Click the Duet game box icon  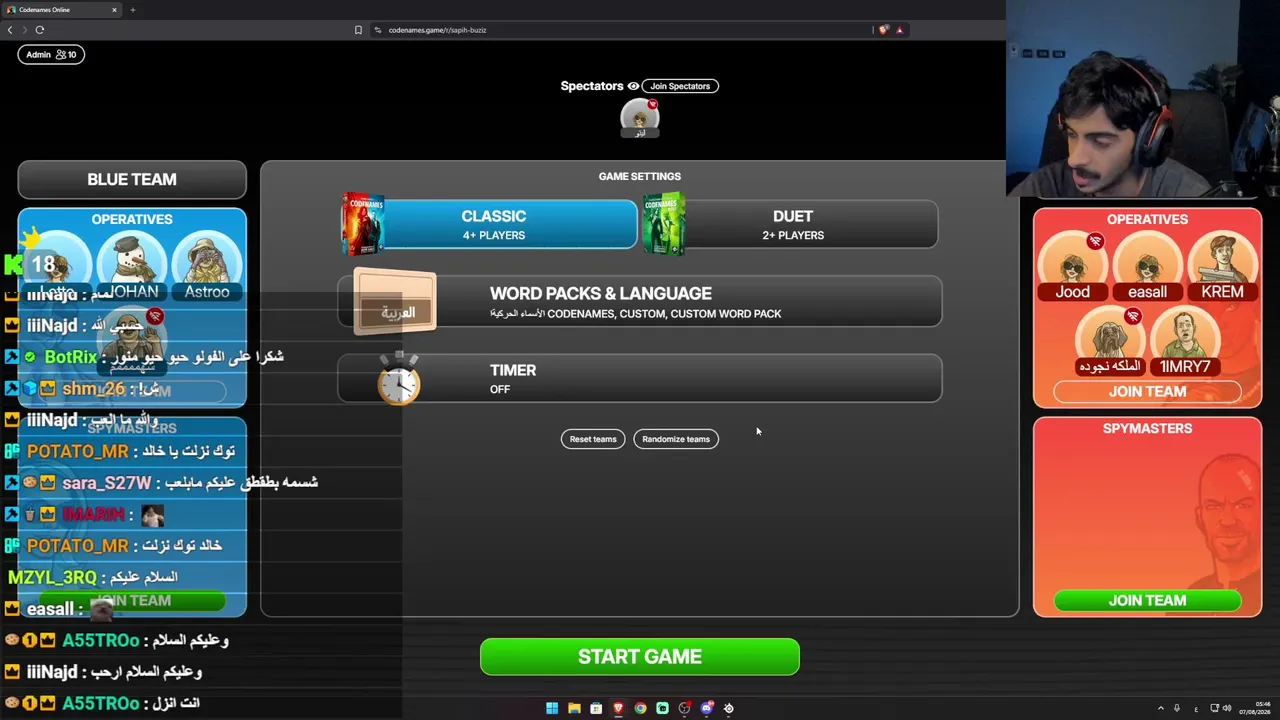663,224
